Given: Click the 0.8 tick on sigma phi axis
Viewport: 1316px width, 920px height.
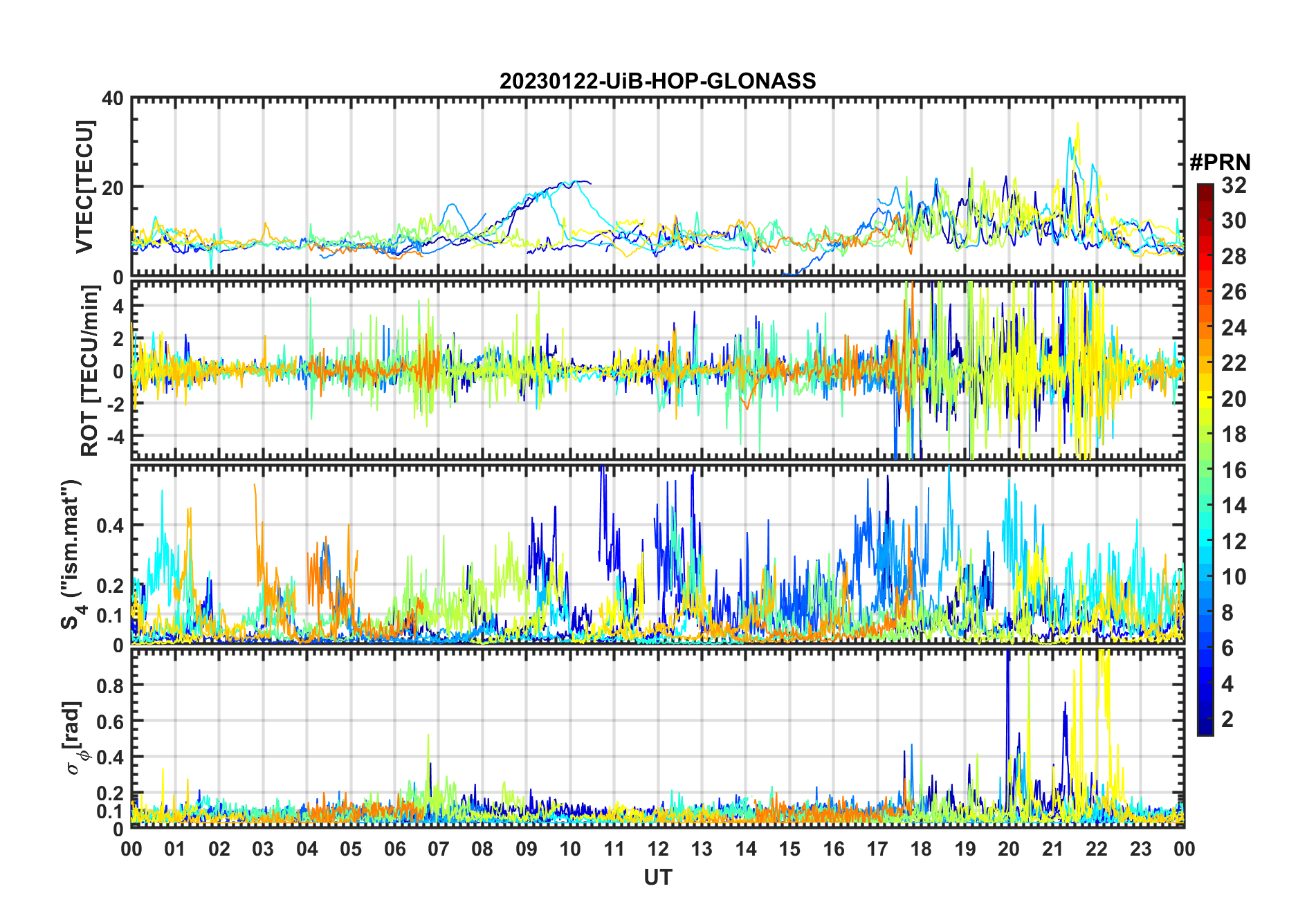Looking at the screenshot, I should [x=110, y=686].
